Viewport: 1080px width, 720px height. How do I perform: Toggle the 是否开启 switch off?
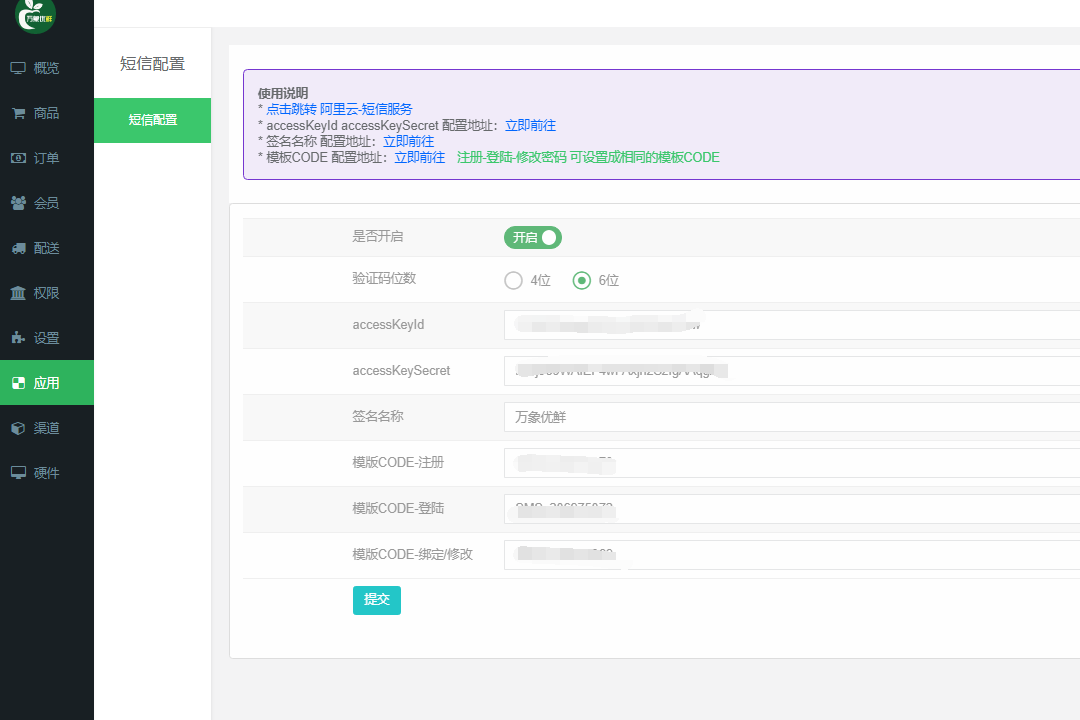(x=533, y=237)
